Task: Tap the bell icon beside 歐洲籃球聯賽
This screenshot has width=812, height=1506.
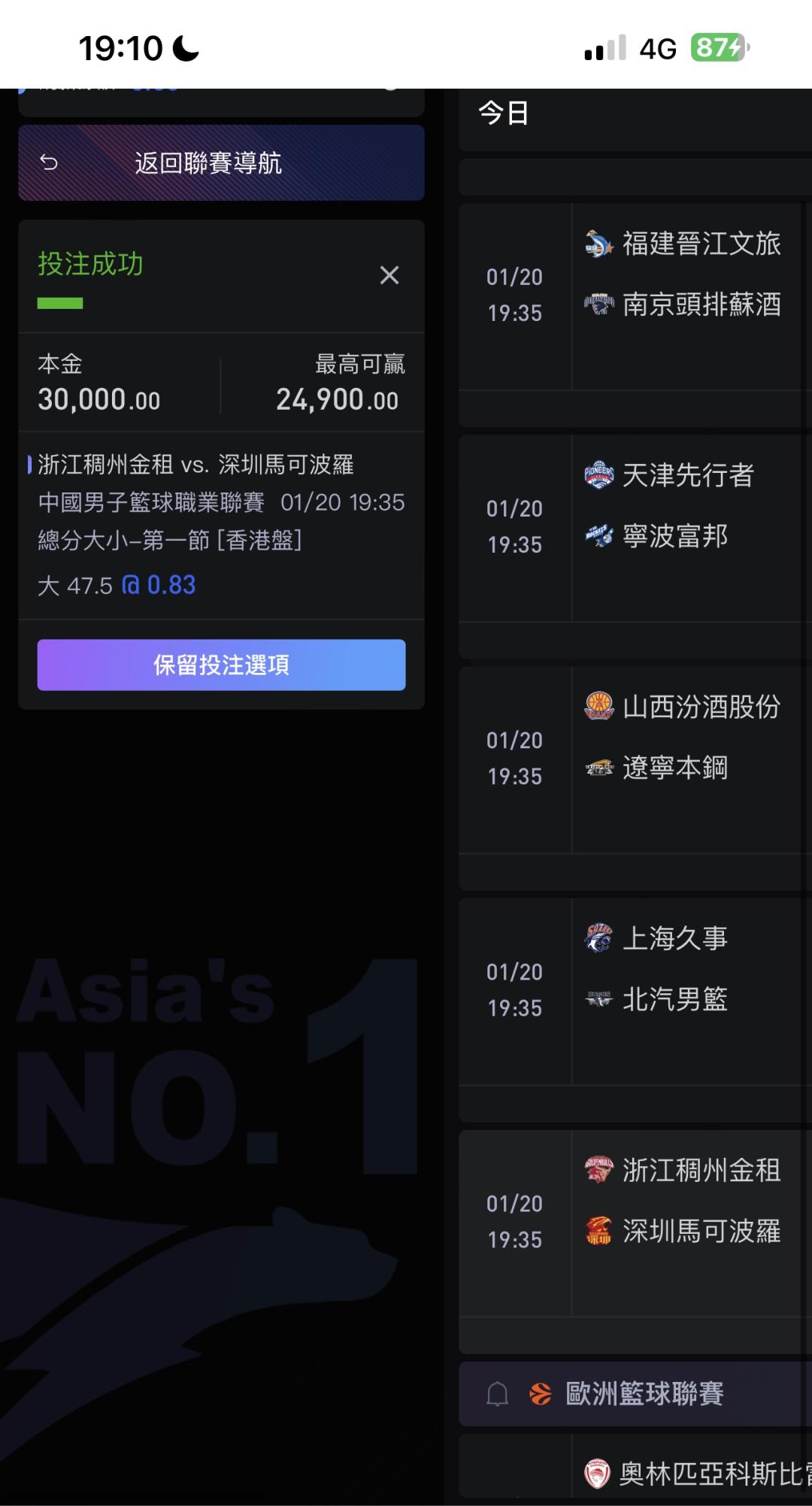Action: tap(497, 1394)
